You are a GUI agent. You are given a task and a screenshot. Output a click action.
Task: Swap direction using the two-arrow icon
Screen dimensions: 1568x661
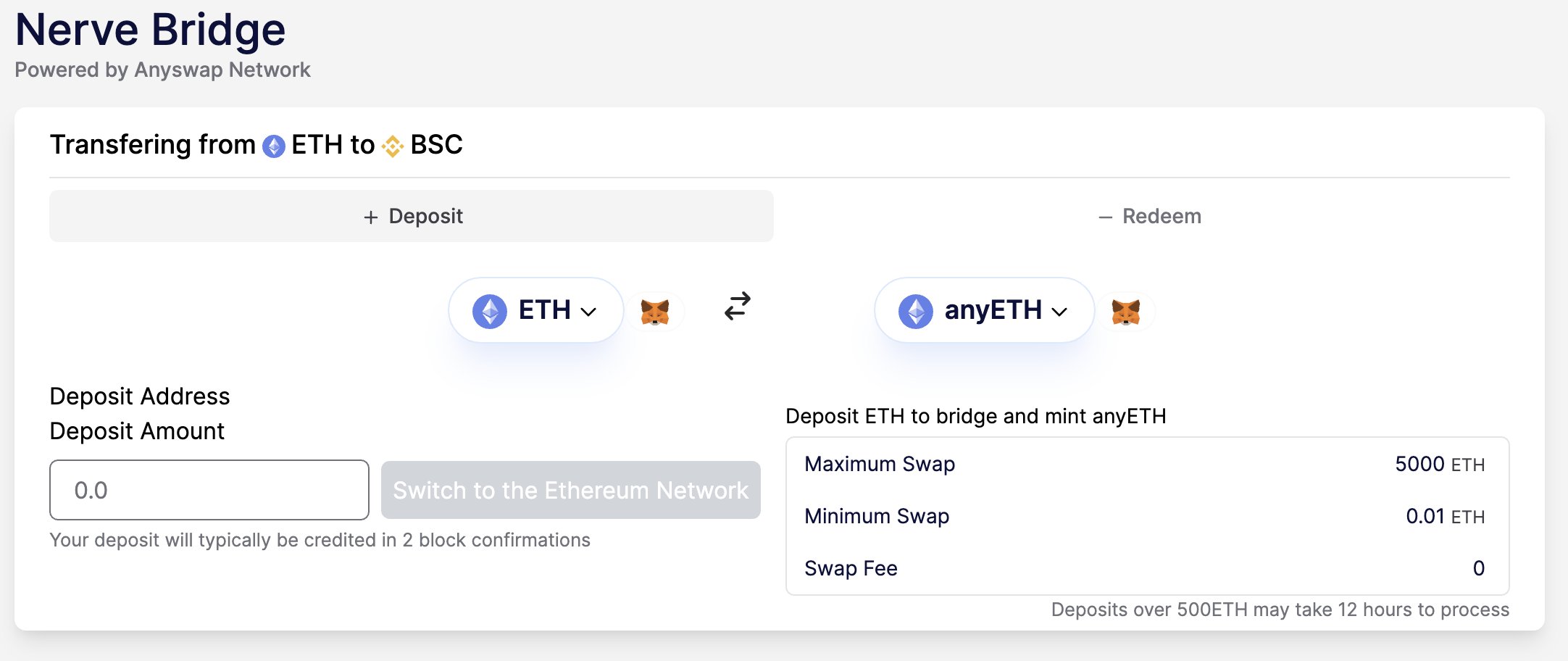pyautogui.click(x=738, y=307)
